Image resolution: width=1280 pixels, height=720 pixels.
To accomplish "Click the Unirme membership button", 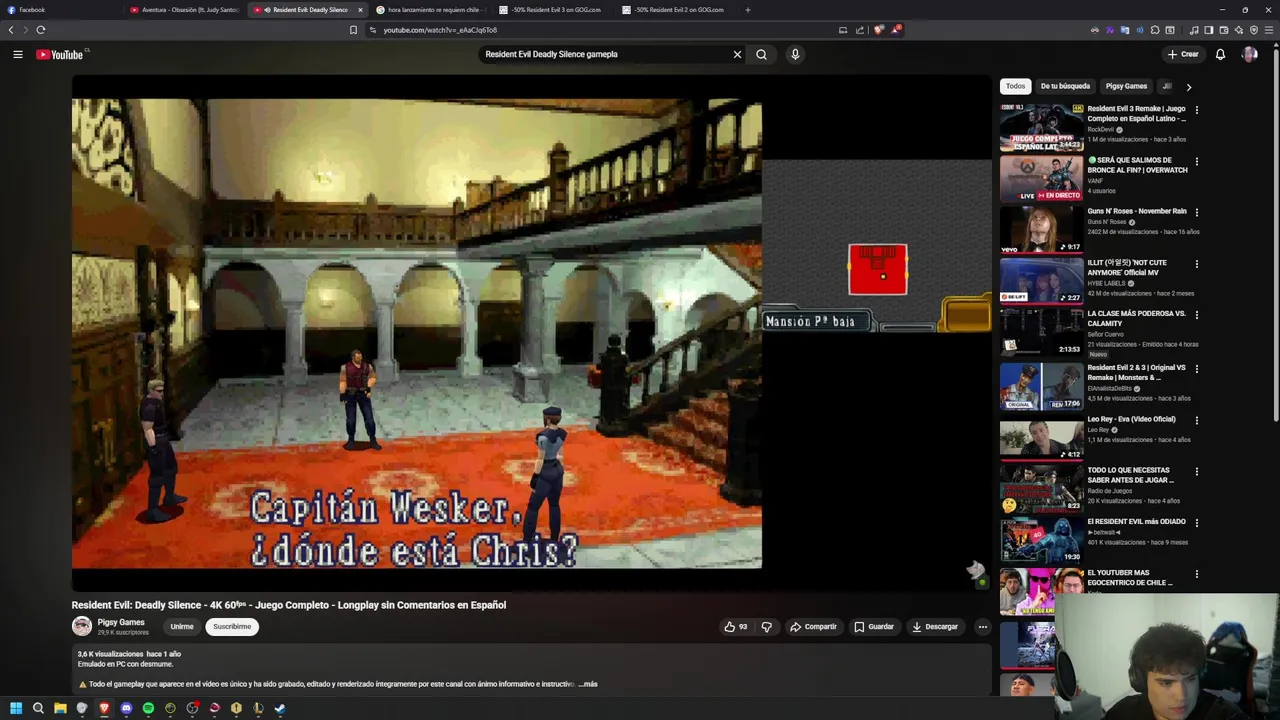I will coord(182,627).
